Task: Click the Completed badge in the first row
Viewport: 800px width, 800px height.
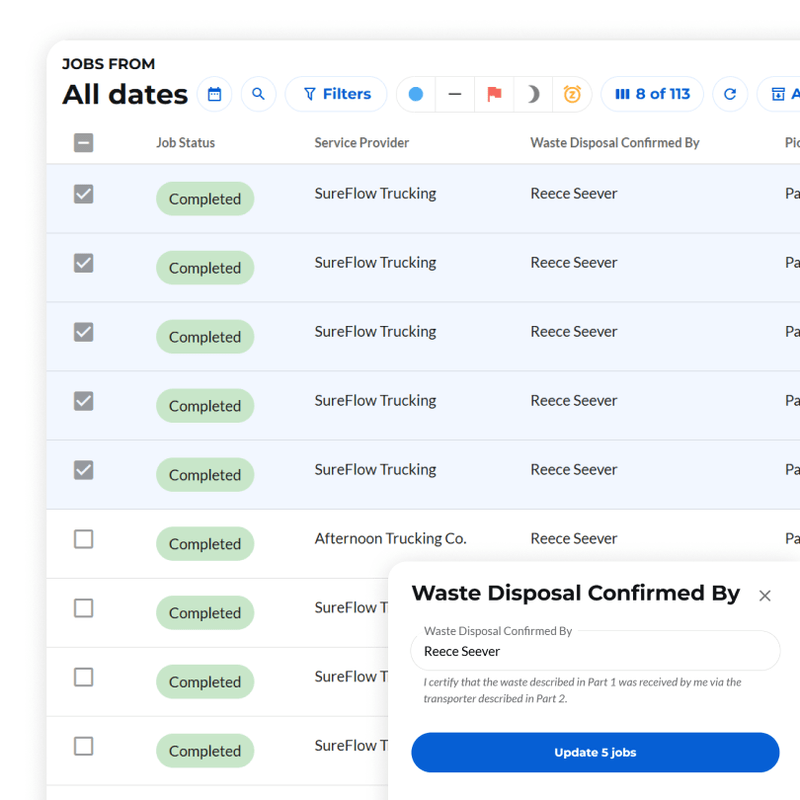Action: click(x=205, y=199)
